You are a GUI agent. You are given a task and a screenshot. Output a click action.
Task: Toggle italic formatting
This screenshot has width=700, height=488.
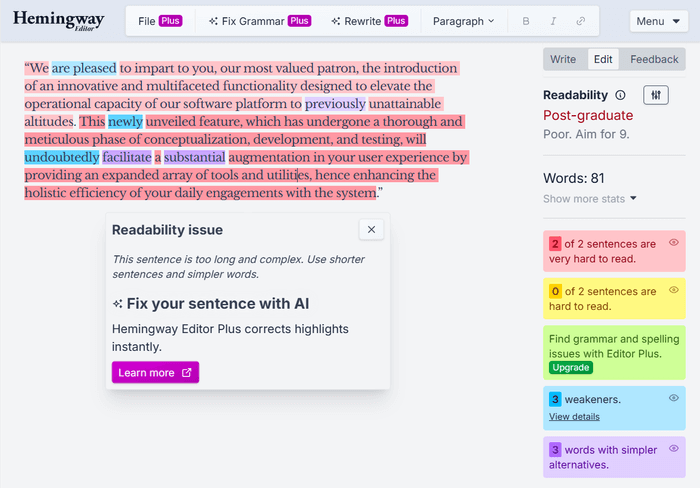click(x=553, y=21)
